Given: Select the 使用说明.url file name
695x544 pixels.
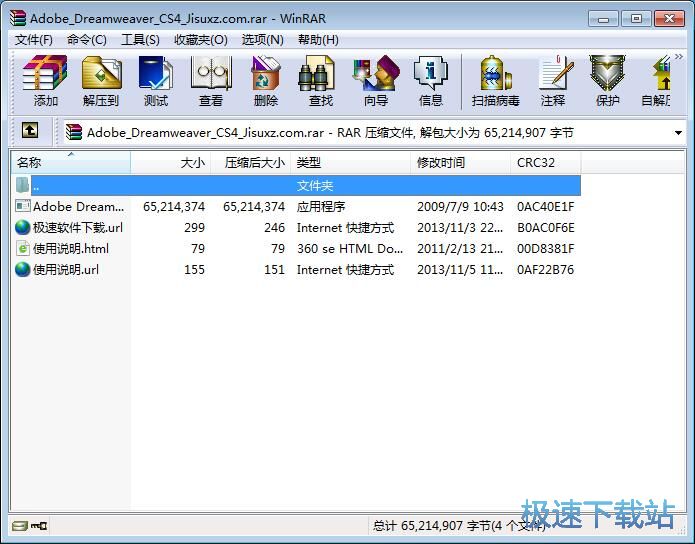Looking at the screenshot, I should pyautogui.click(x=66, y=270).
